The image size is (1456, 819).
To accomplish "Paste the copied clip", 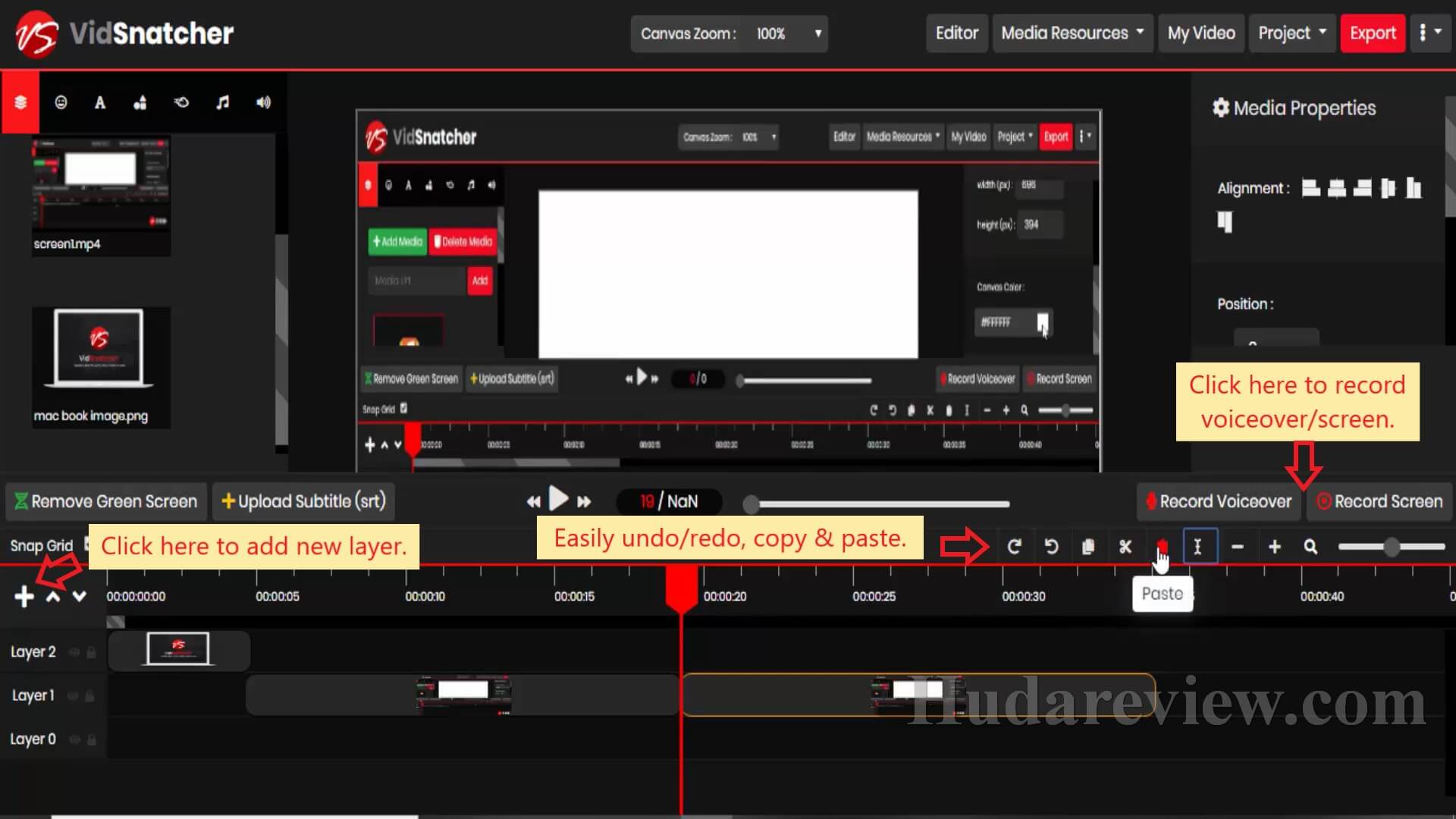I will click(1162, 545).
